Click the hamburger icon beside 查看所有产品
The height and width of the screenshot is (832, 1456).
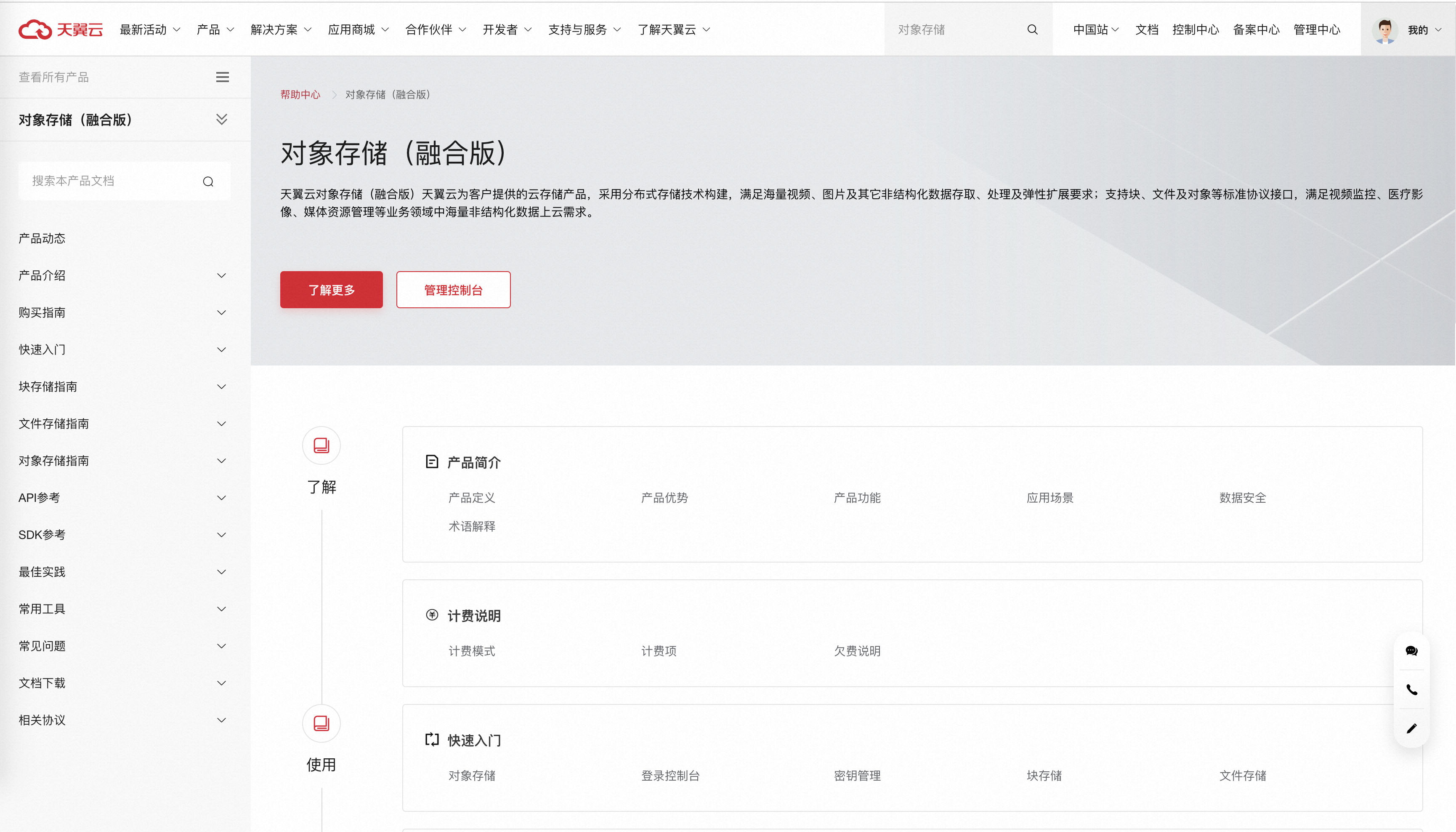pos(222,77)
